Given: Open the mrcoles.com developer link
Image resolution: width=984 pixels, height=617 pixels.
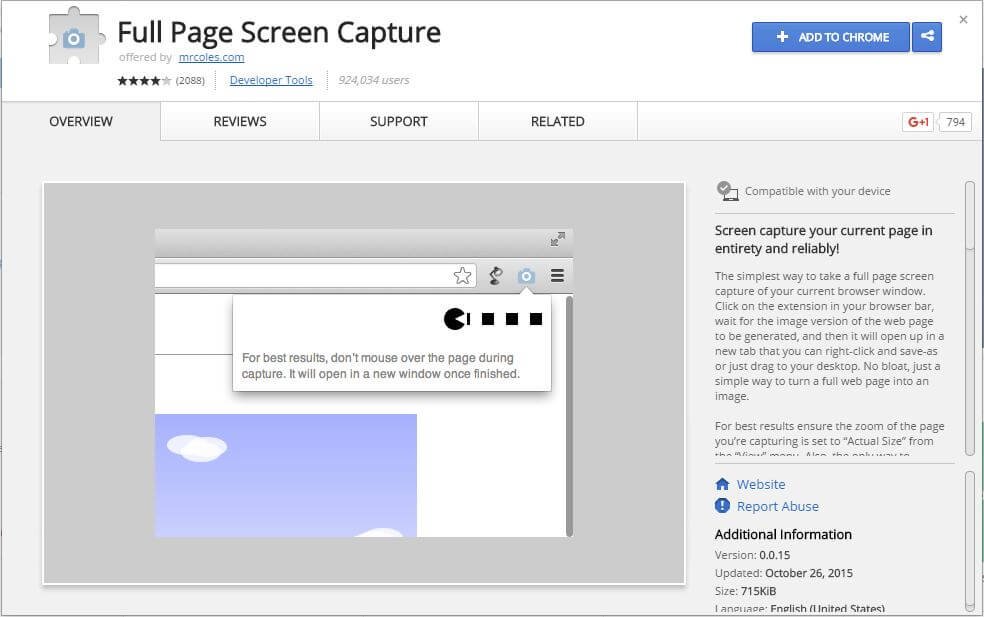Looking at the screenshot, I should tap(211, 57).
